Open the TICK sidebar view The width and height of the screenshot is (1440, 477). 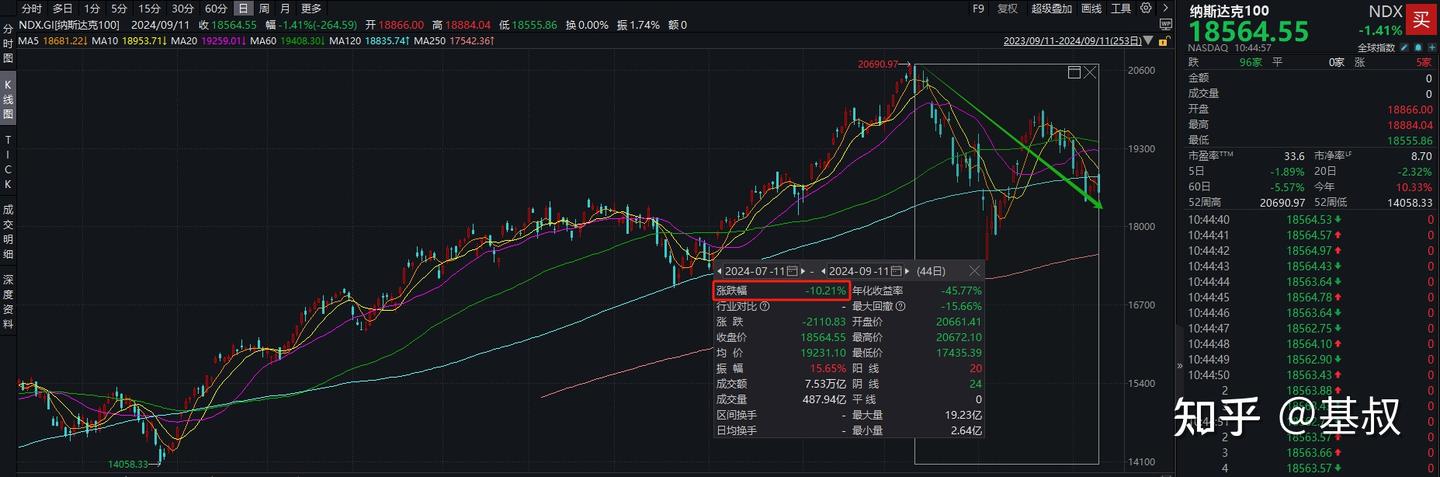click(x=8, y=164)
